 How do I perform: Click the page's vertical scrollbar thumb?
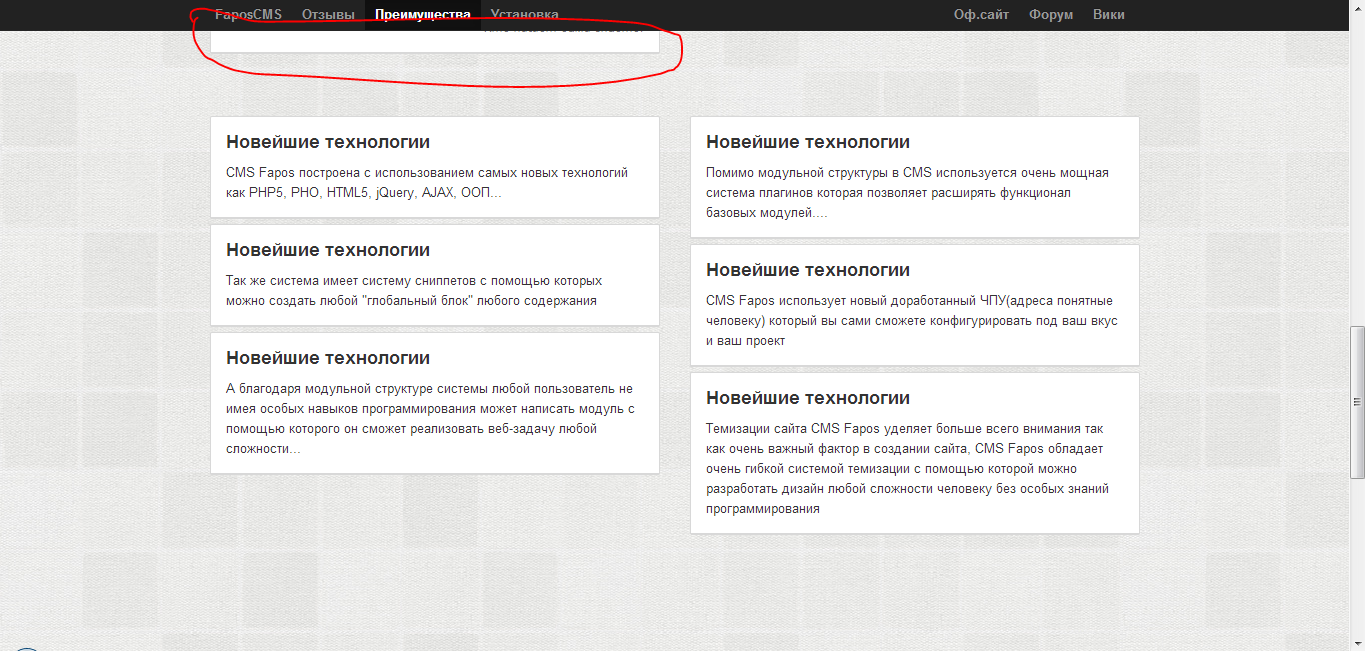point(1357,400)
